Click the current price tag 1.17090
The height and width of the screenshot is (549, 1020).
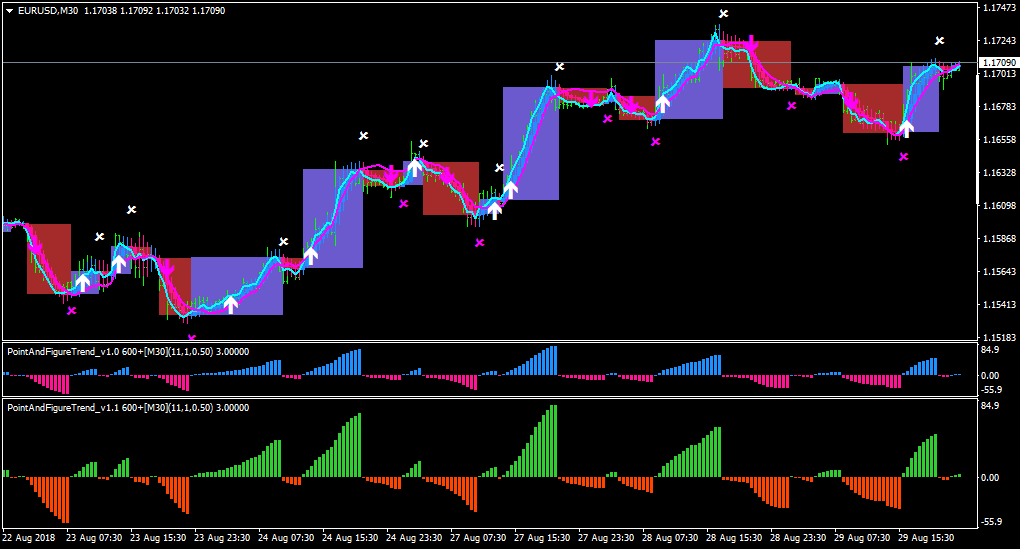point(999,62)
